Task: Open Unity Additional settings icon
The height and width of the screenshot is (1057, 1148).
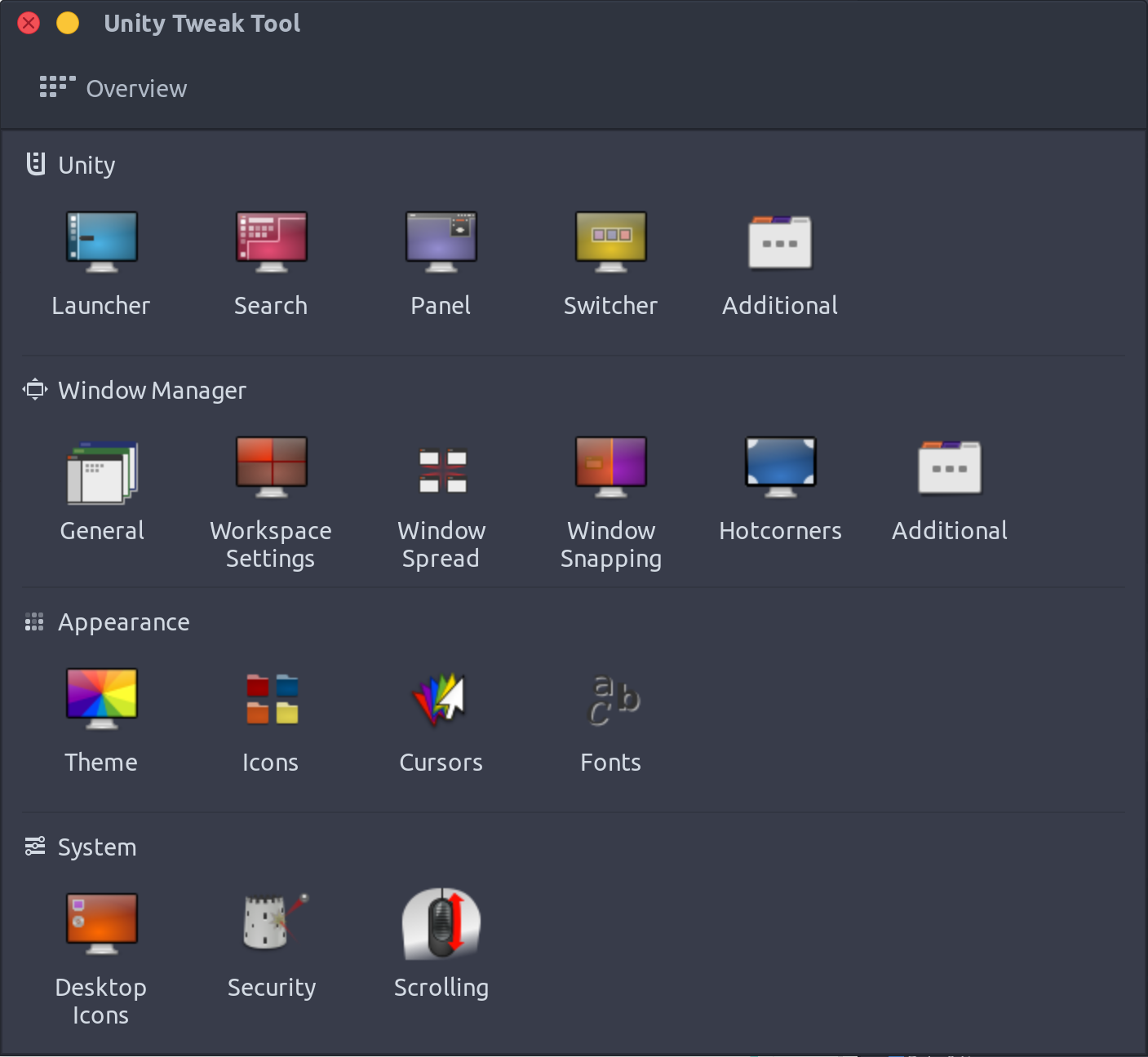Action: coord(780,243)
